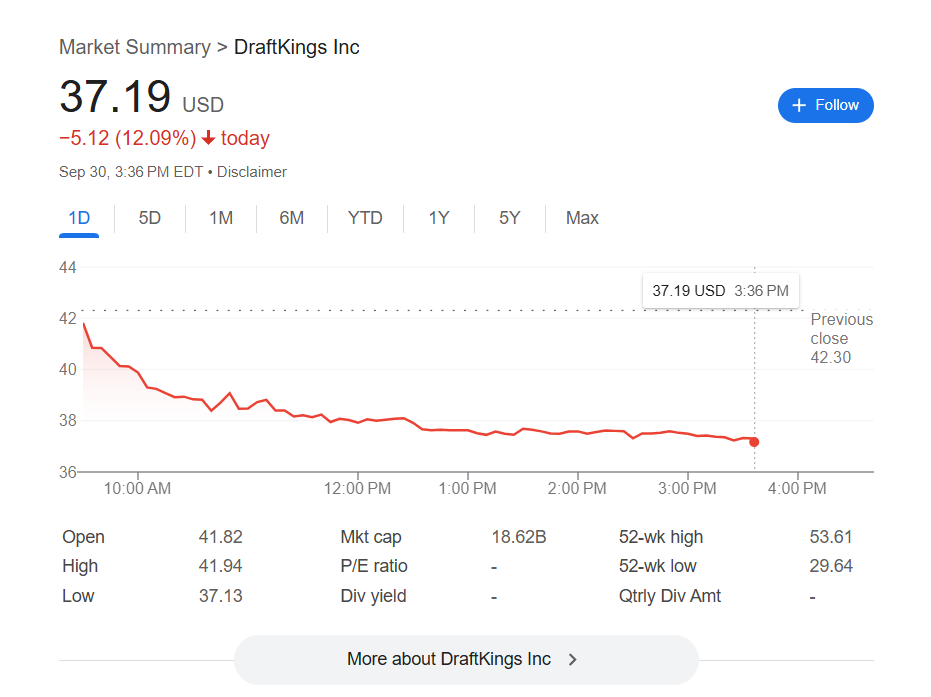
Task: Select the YTD range tab
Action: point(365,218)
